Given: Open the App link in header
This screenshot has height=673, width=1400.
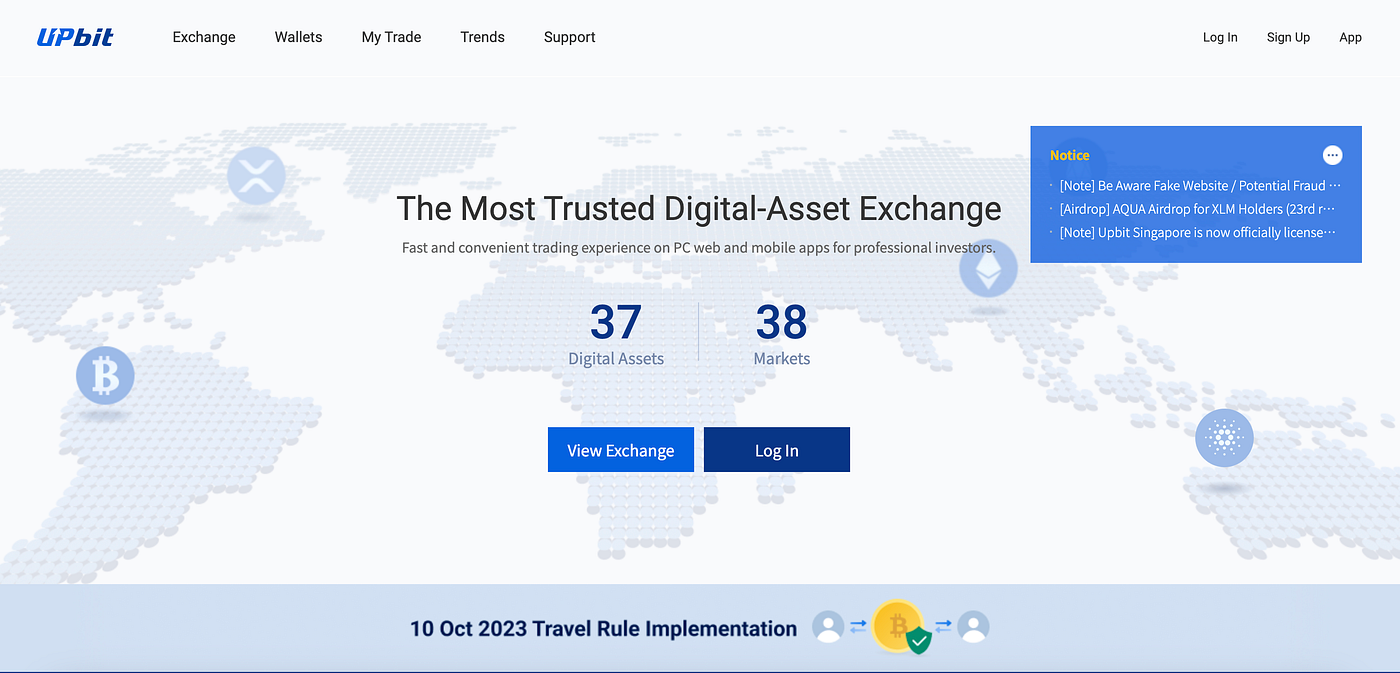Looking at the screenshot, I should (1350, 37).
